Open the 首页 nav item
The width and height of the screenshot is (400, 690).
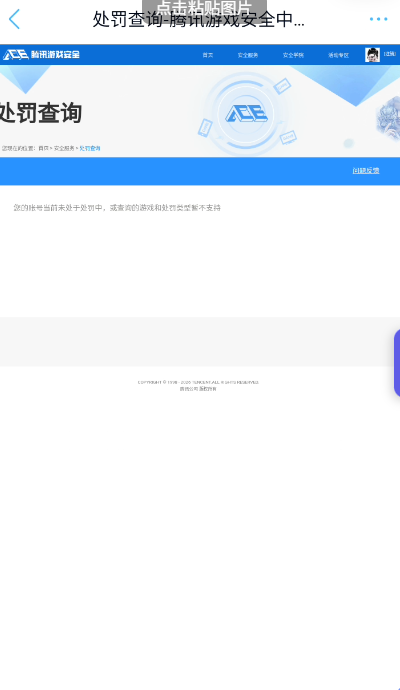click(208, 55)
